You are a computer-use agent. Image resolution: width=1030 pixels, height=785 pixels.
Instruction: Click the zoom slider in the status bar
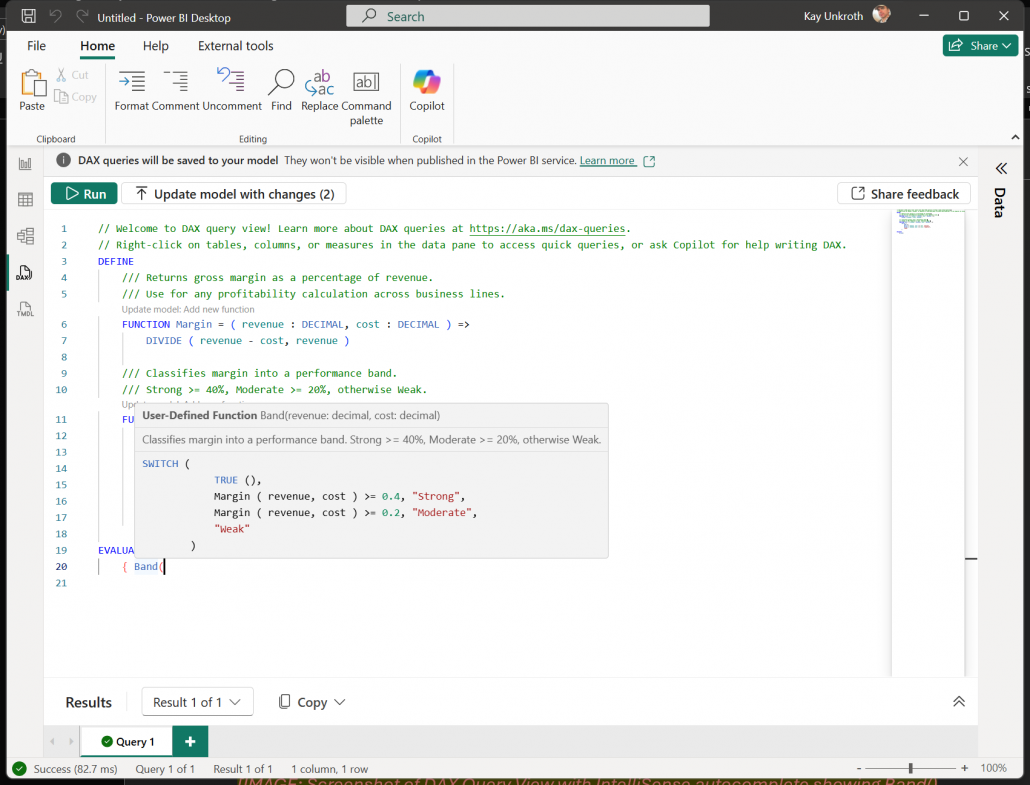pos(910,768)
